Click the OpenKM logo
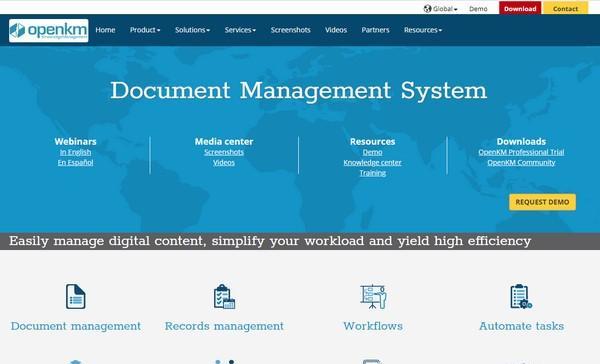This screenshot has width=600, height=364. click(x=49, y=30)
